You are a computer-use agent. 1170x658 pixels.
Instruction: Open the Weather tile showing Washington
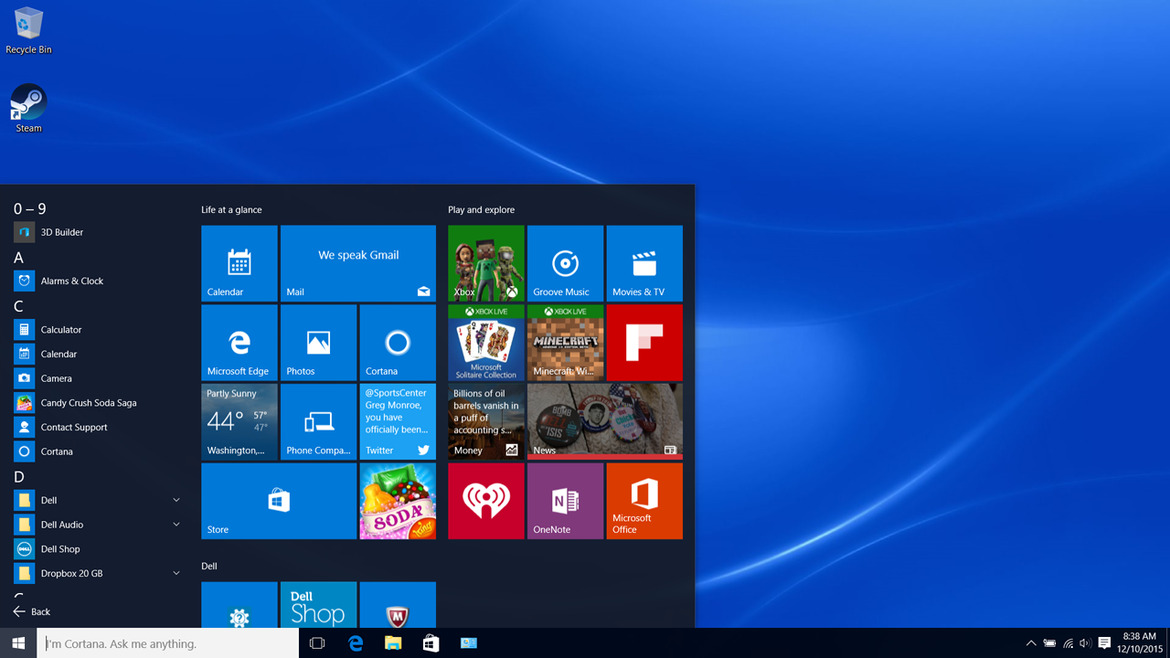240,422
